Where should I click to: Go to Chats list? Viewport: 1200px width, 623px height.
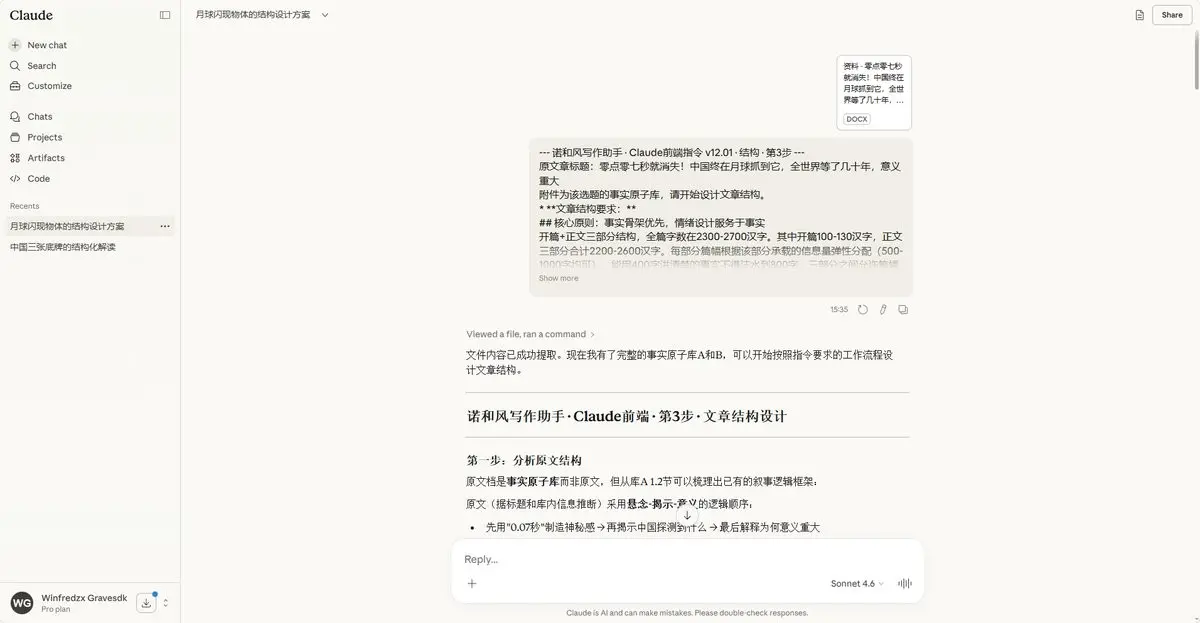[40, 117]
